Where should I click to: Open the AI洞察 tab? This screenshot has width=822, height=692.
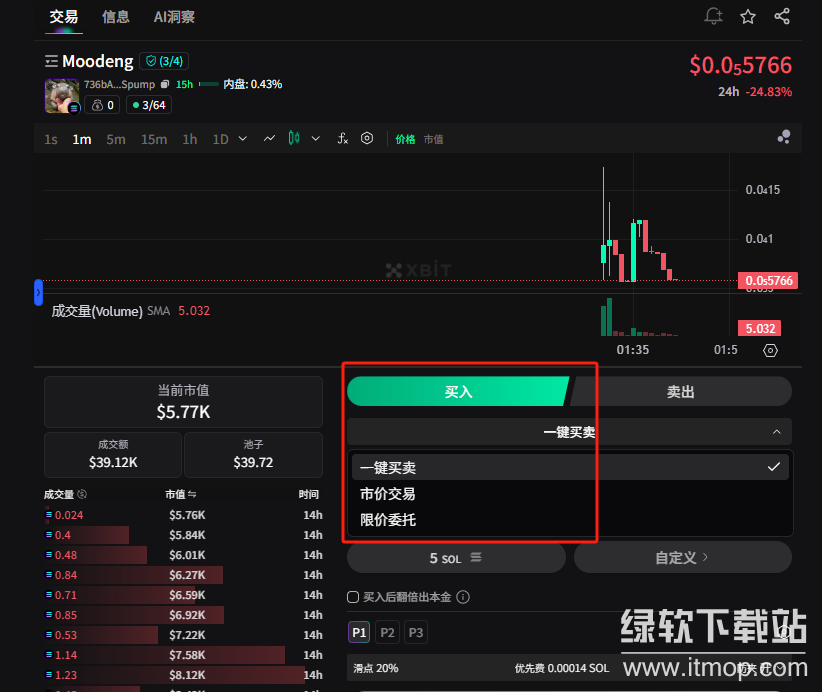point(174,17)
